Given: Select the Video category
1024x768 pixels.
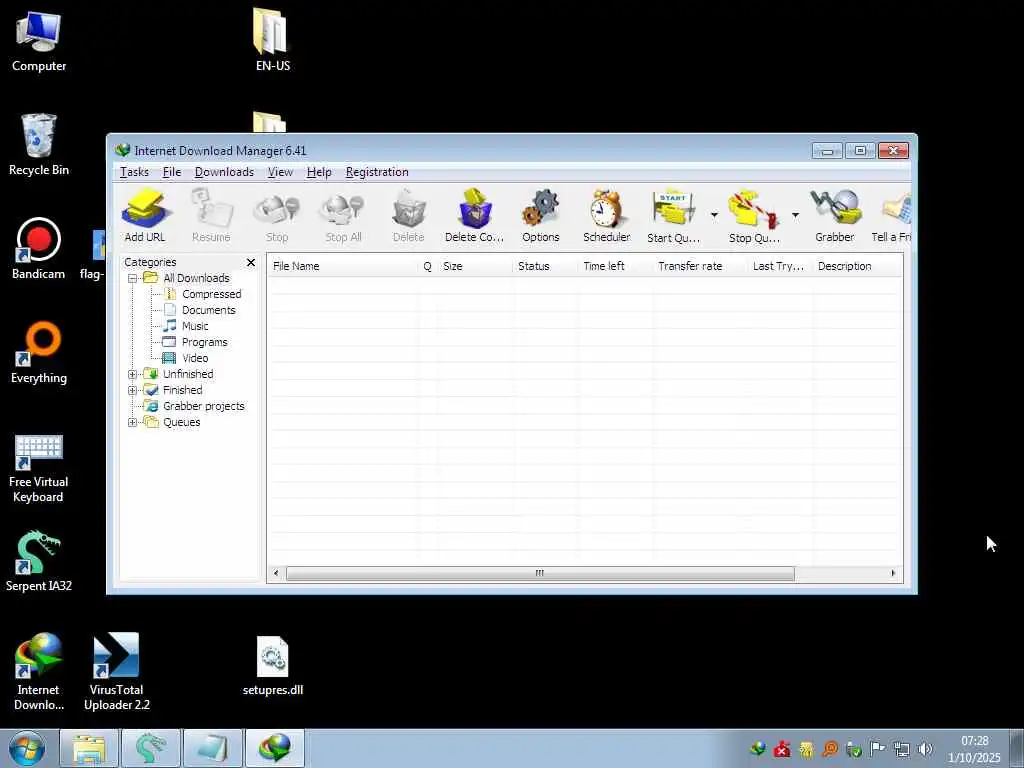Looking at the screenshot, I should pyautogui.click(x=195, y=359).
